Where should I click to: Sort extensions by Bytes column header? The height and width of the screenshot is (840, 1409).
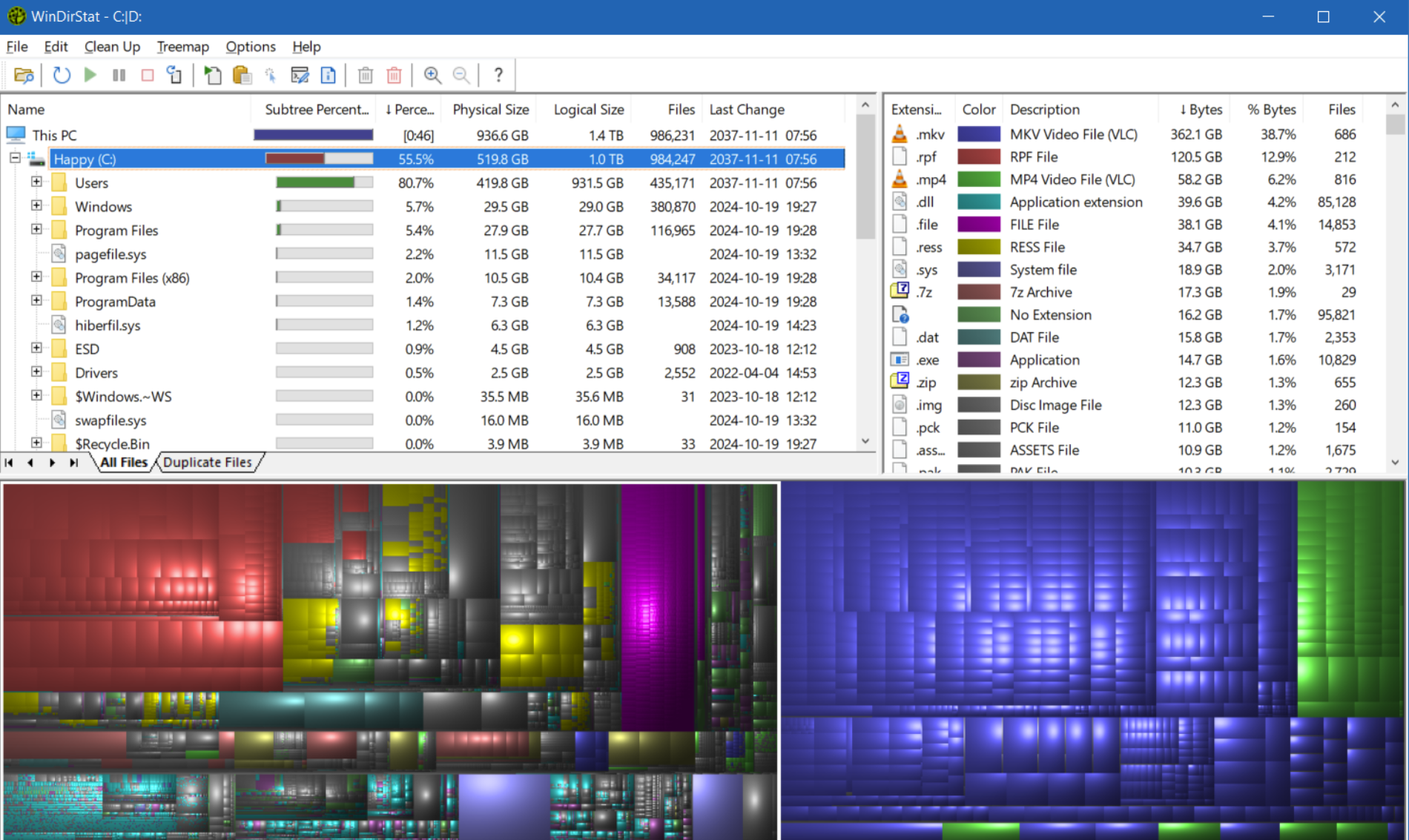(x=1200, y=110)
